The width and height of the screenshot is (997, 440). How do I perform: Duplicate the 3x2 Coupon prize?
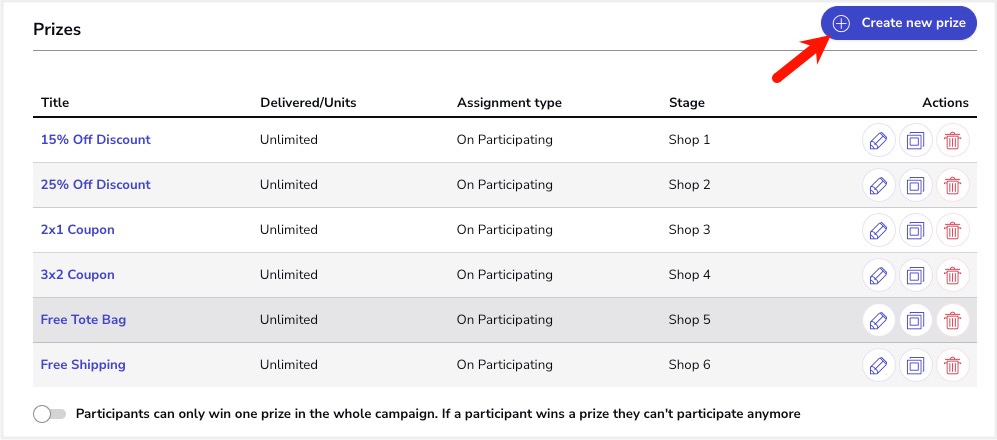click(915, 276)
